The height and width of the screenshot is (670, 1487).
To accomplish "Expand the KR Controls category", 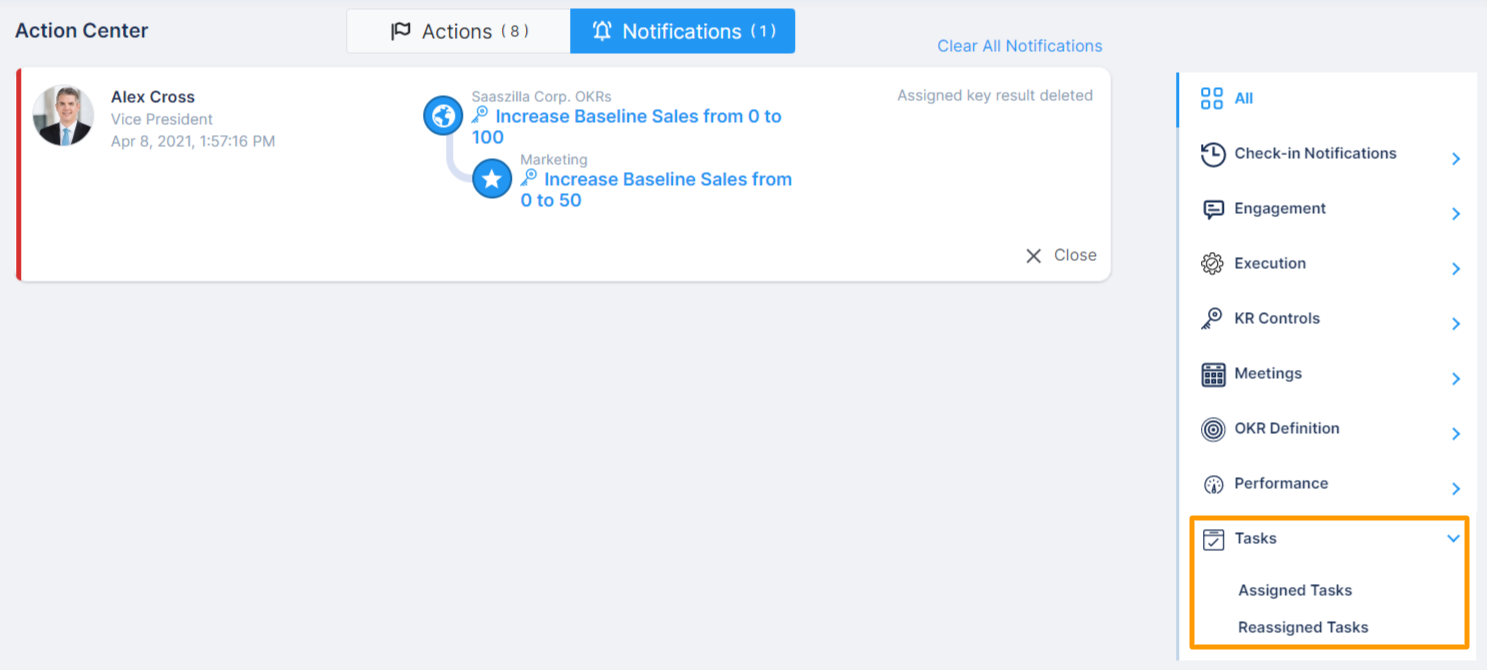I will [1455, 323].
